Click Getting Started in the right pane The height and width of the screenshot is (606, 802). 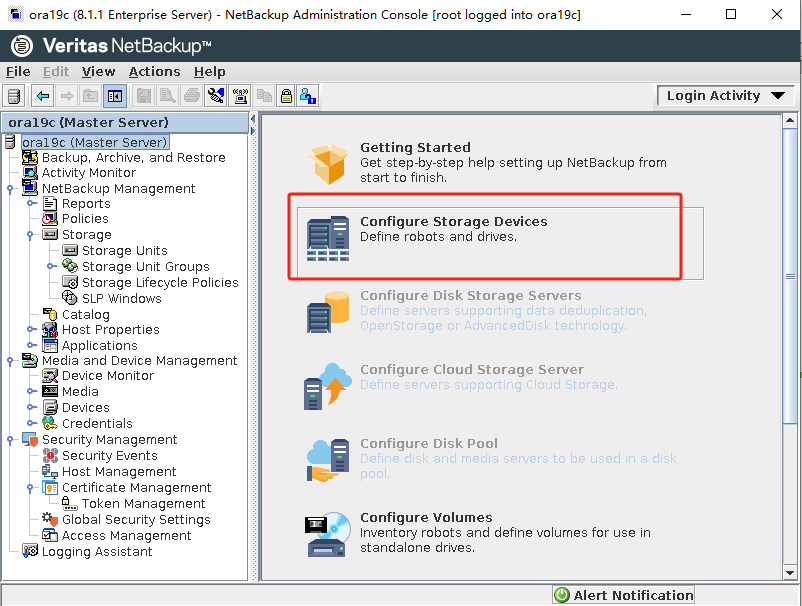[415, 147]
